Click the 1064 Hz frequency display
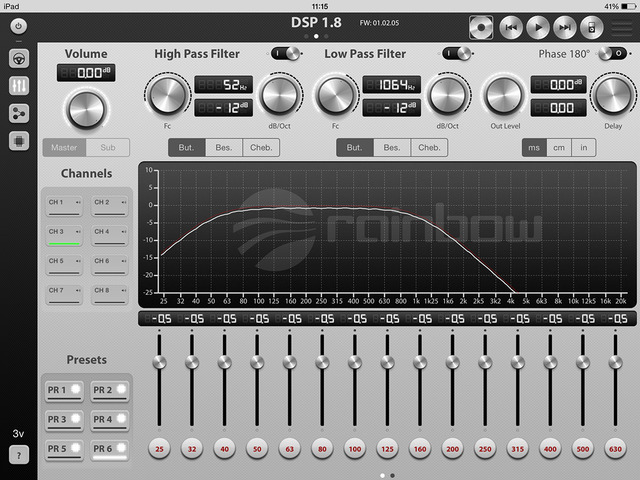The image size is (640, 480). (392, 85)
